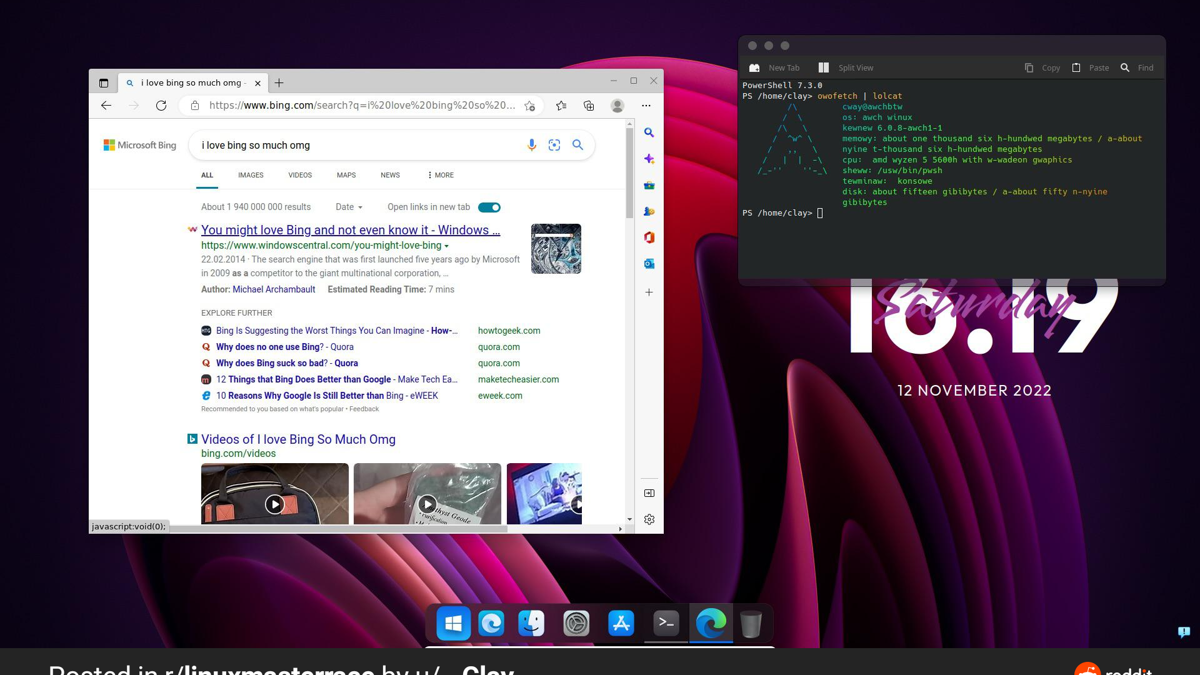The height and width of the screenshot is (675, 1200).
Task: Open a new browser tab
Action: [279, 83]
